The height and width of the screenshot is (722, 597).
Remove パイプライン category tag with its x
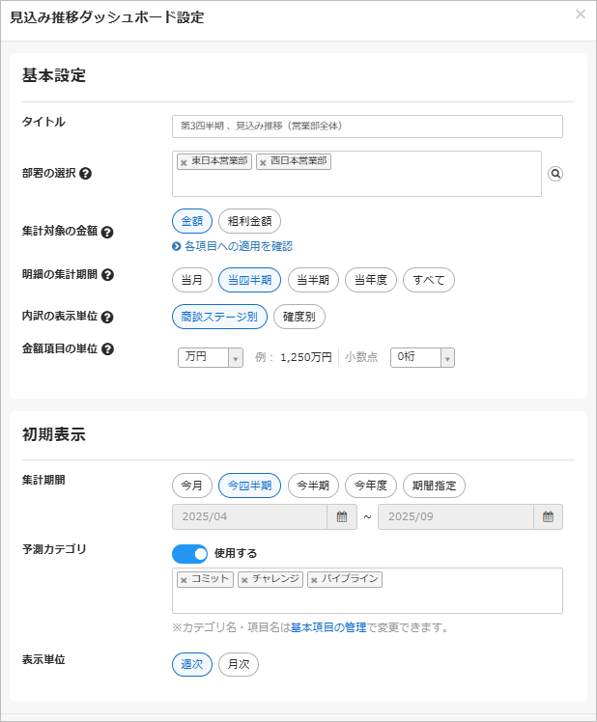click(x=314, y=580)
